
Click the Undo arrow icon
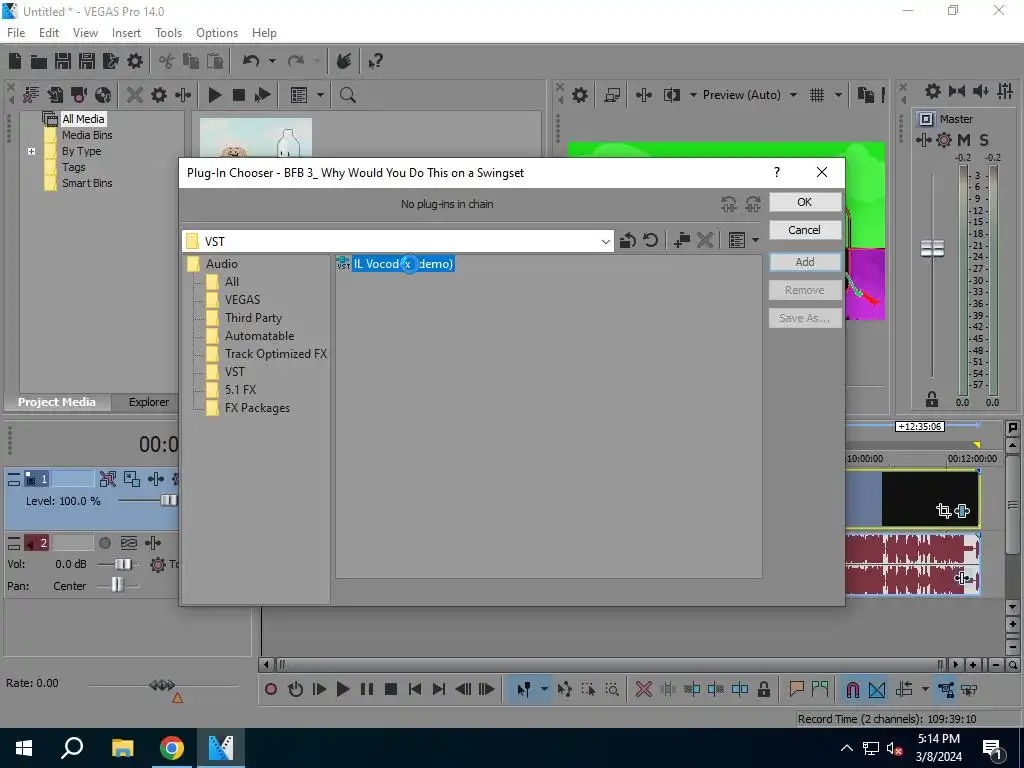(251, 61)
